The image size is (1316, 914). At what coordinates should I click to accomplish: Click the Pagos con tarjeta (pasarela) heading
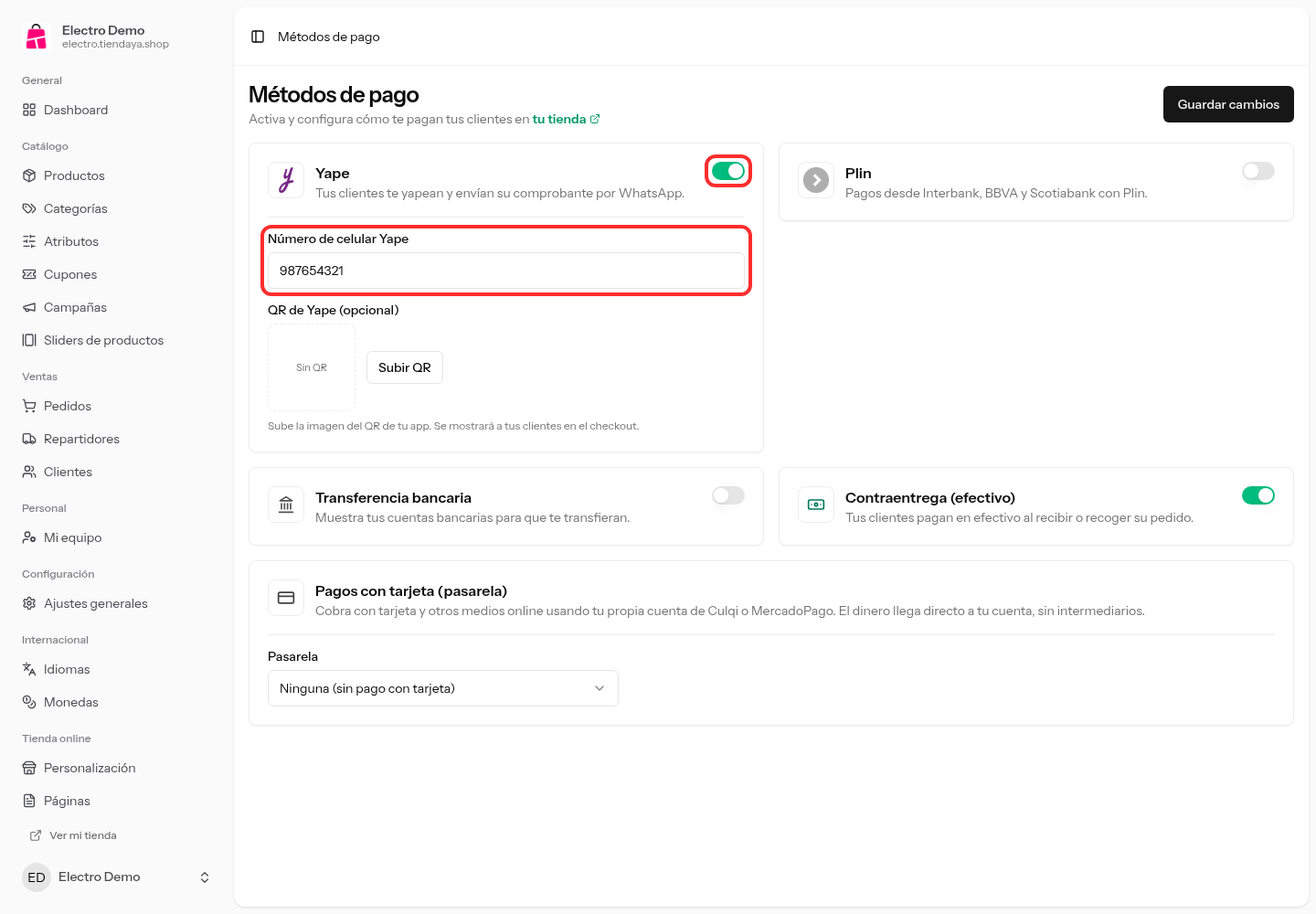[411, 591]
